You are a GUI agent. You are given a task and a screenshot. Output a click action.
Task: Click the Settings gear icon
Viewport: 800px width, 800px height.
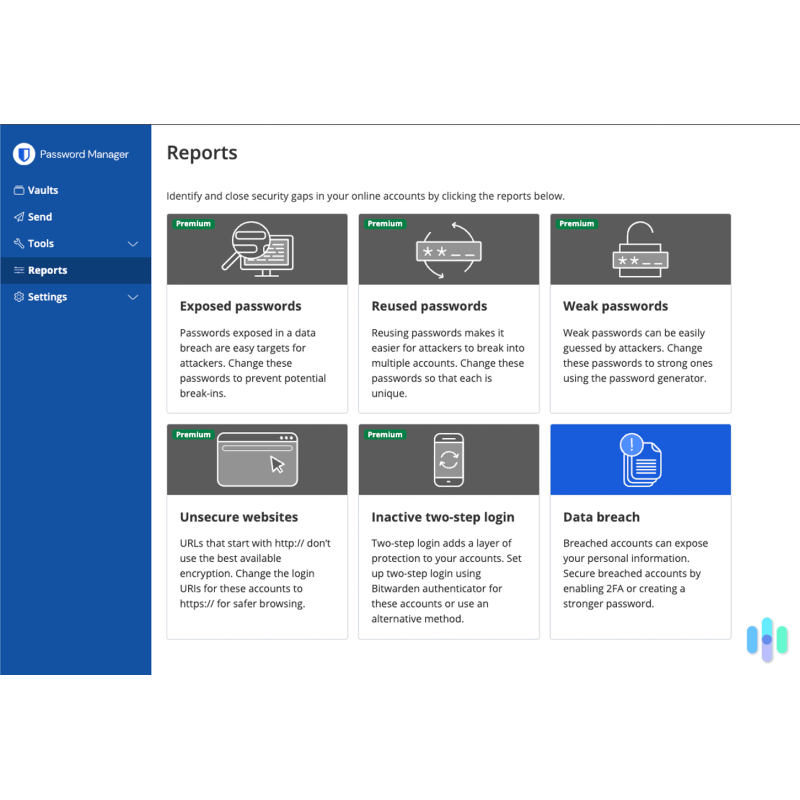point(19,297)
